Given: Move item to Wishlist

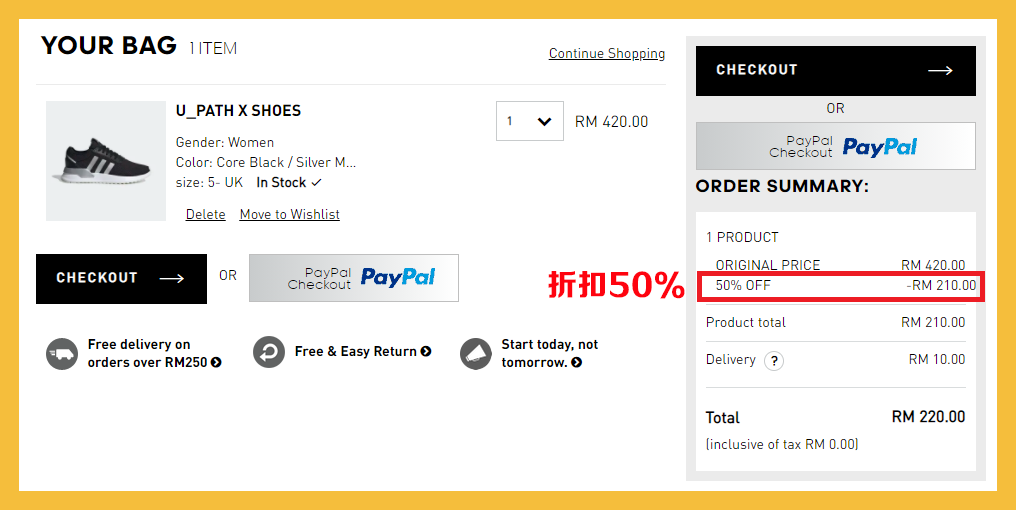Looking at the screenshot, I should pos(289,215).
